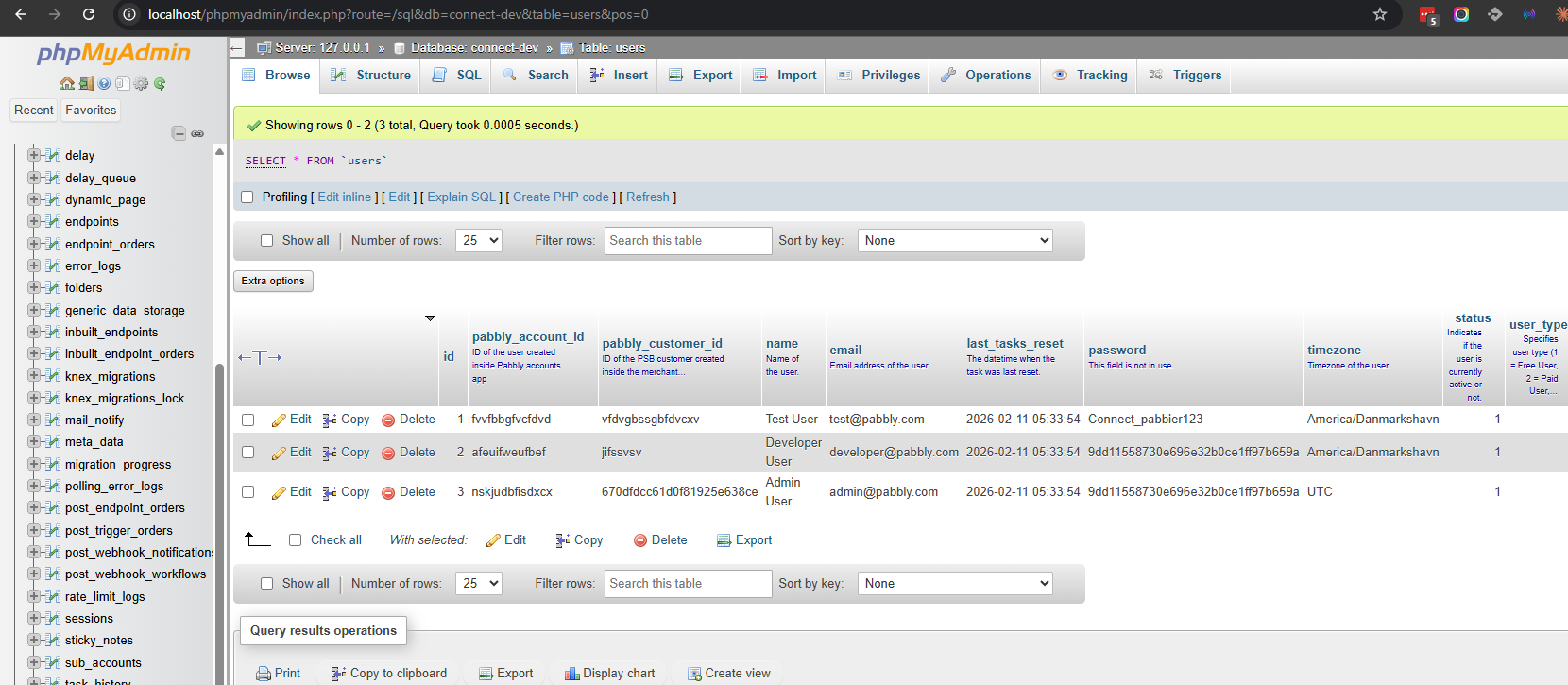Screen dimensions: 1568x685
Task: Open the Recent tables button
Action: (34, 111)
